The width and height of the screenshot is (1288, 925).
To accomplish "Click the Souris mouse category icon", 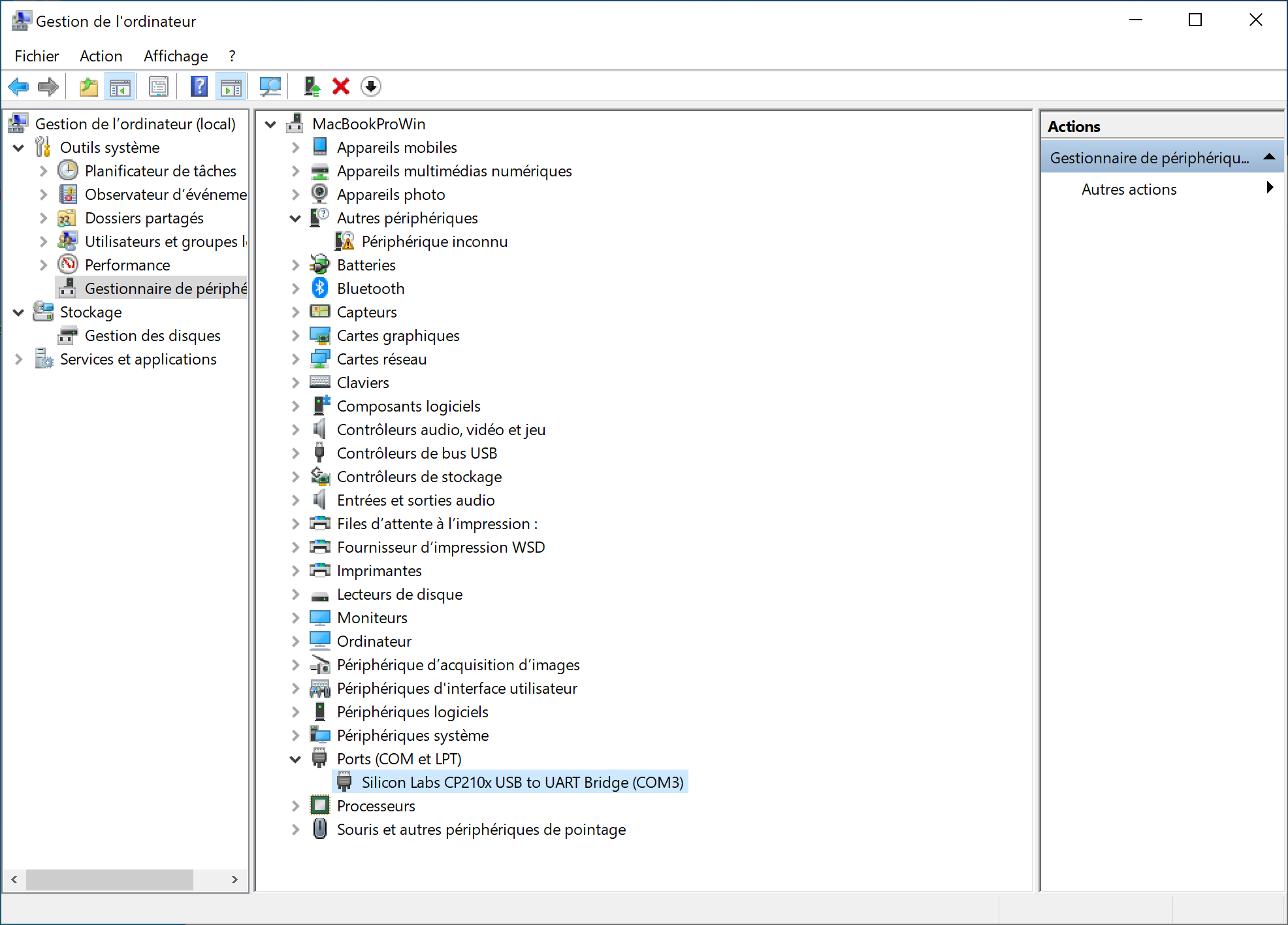I will [320, 829].
